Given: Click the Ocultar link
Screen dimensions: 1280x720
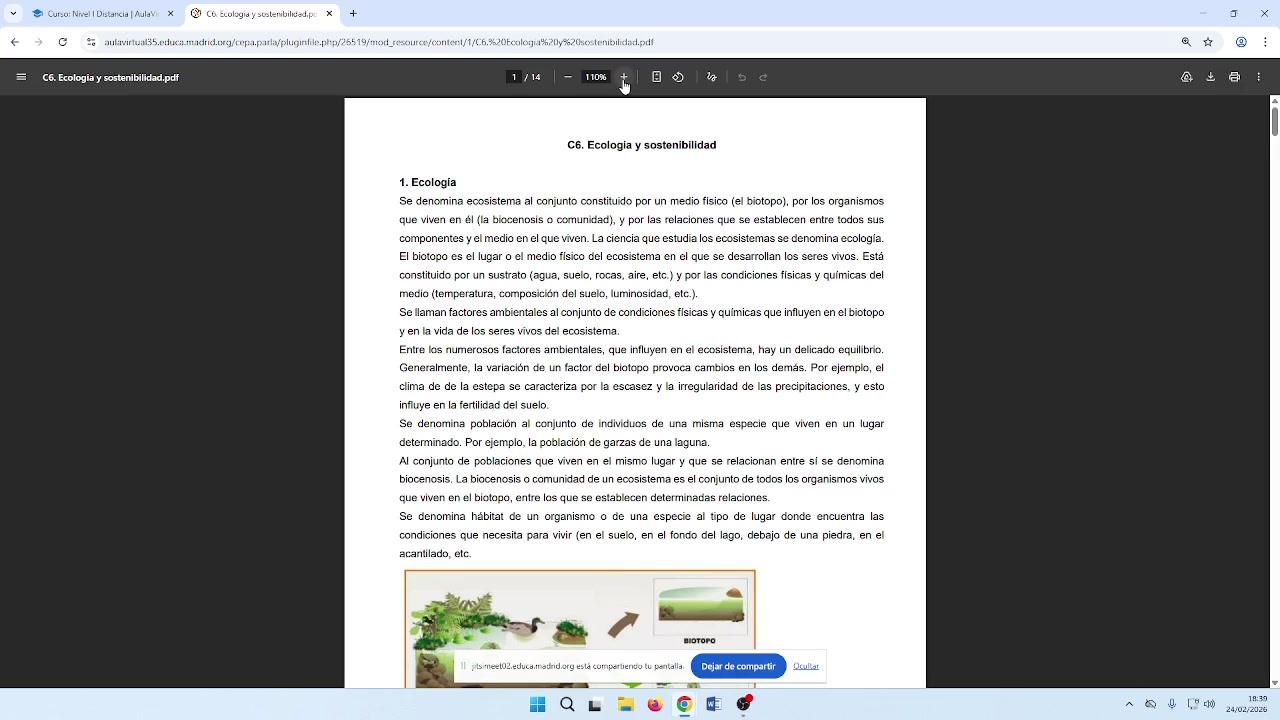Looking at the screenshot, I should point(806,666).
